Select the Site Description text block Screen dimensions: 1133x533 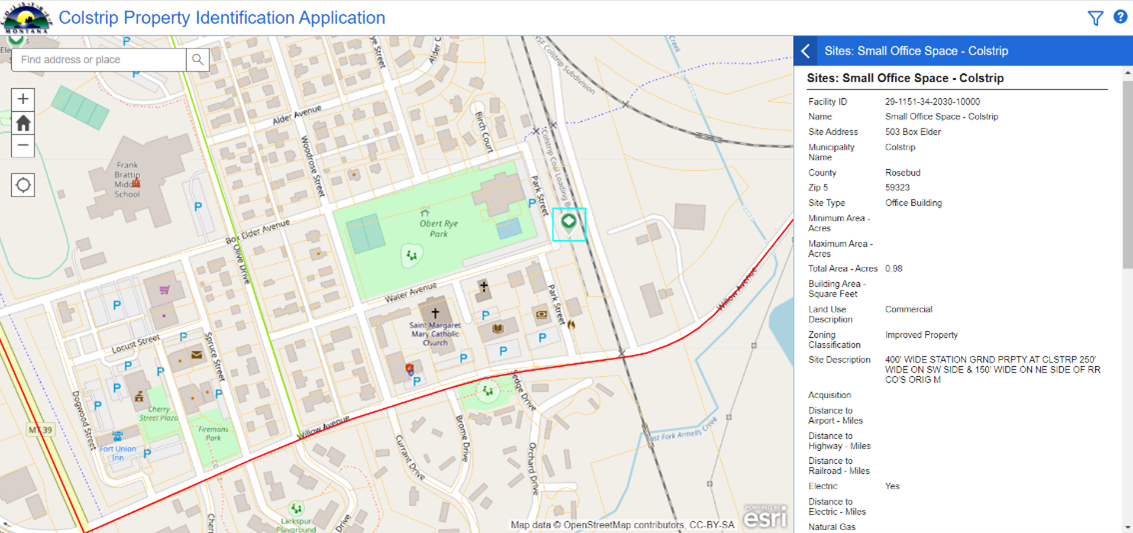point(994,369)
